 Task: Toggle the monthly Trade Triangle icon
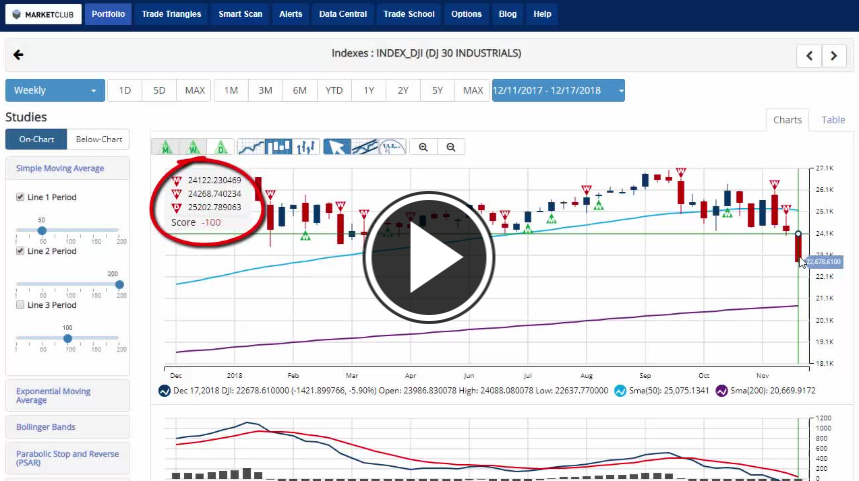click(x=165, y=147)
